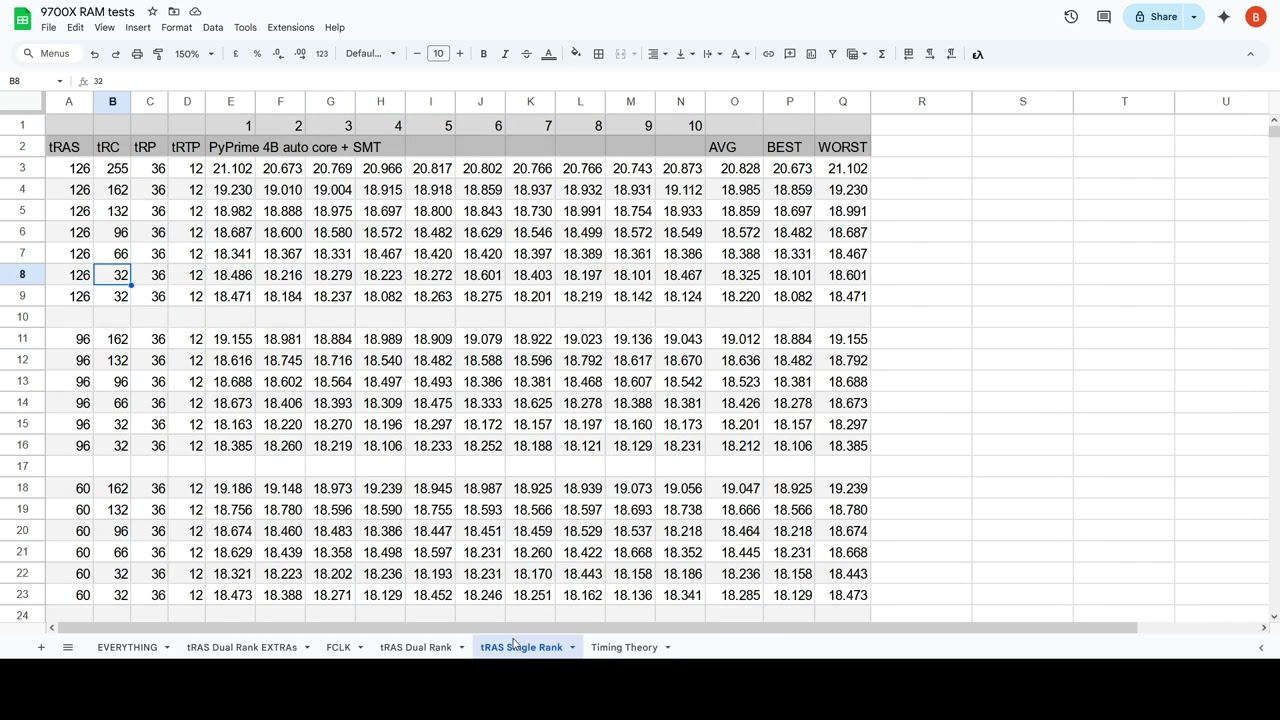Open the zoom 150% dropdown
The image size is (1280, 720).
point(194,54)
